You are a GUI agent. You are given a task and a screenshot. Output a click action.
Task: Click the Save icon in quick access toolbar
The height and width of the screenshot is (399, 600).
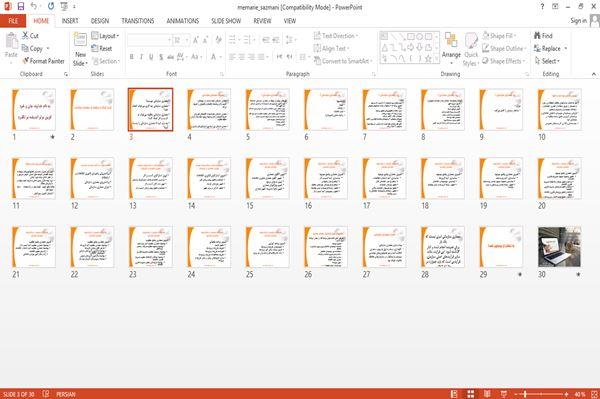tap(21, 6)
